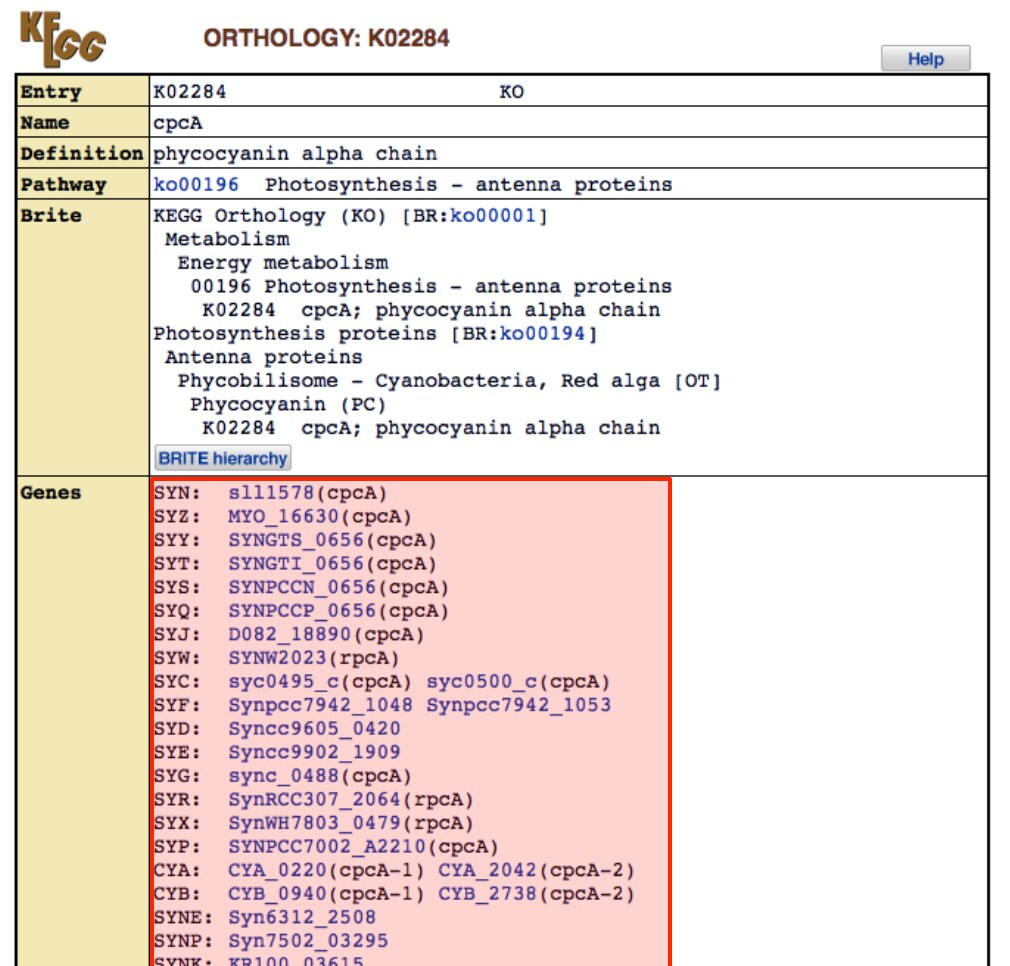
Task: Open the BRITE hierarchy button
Action: tap(223, 458)
